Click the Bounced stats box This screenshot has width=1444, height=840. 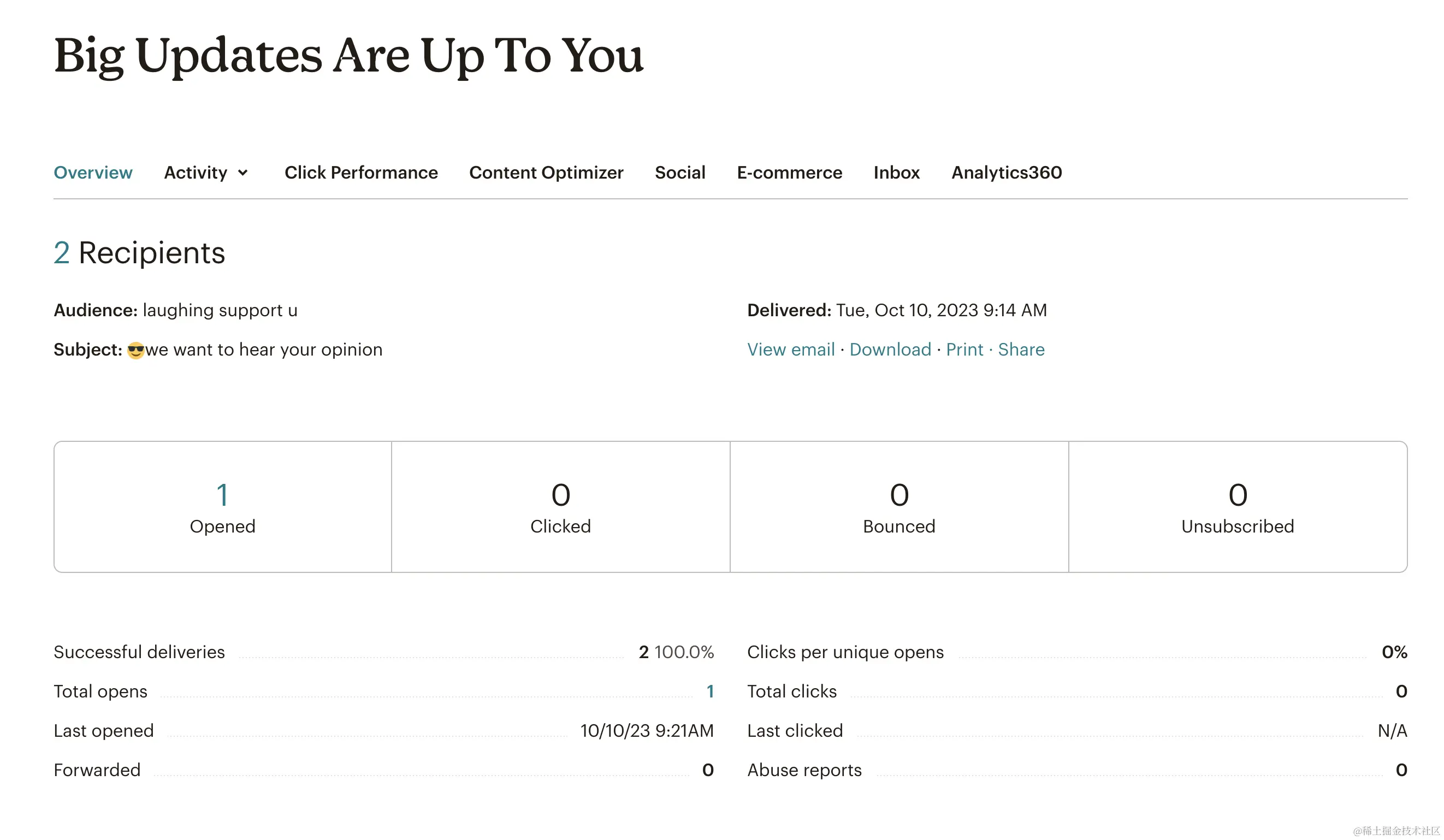click(x=898, y=507)
